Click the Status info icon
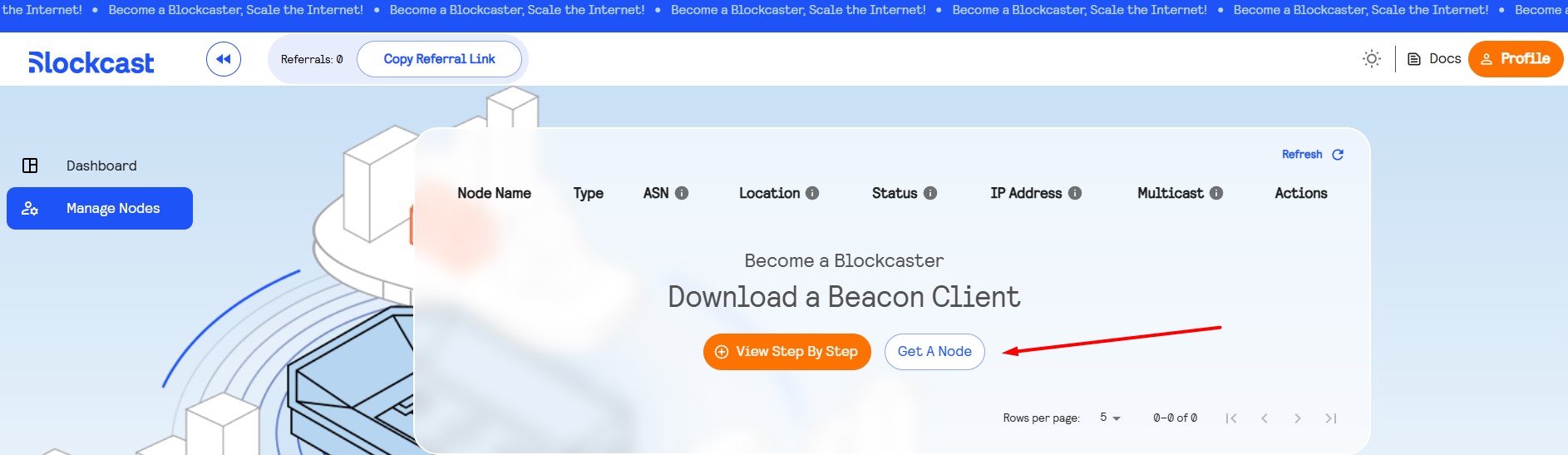 click(930, 193)
